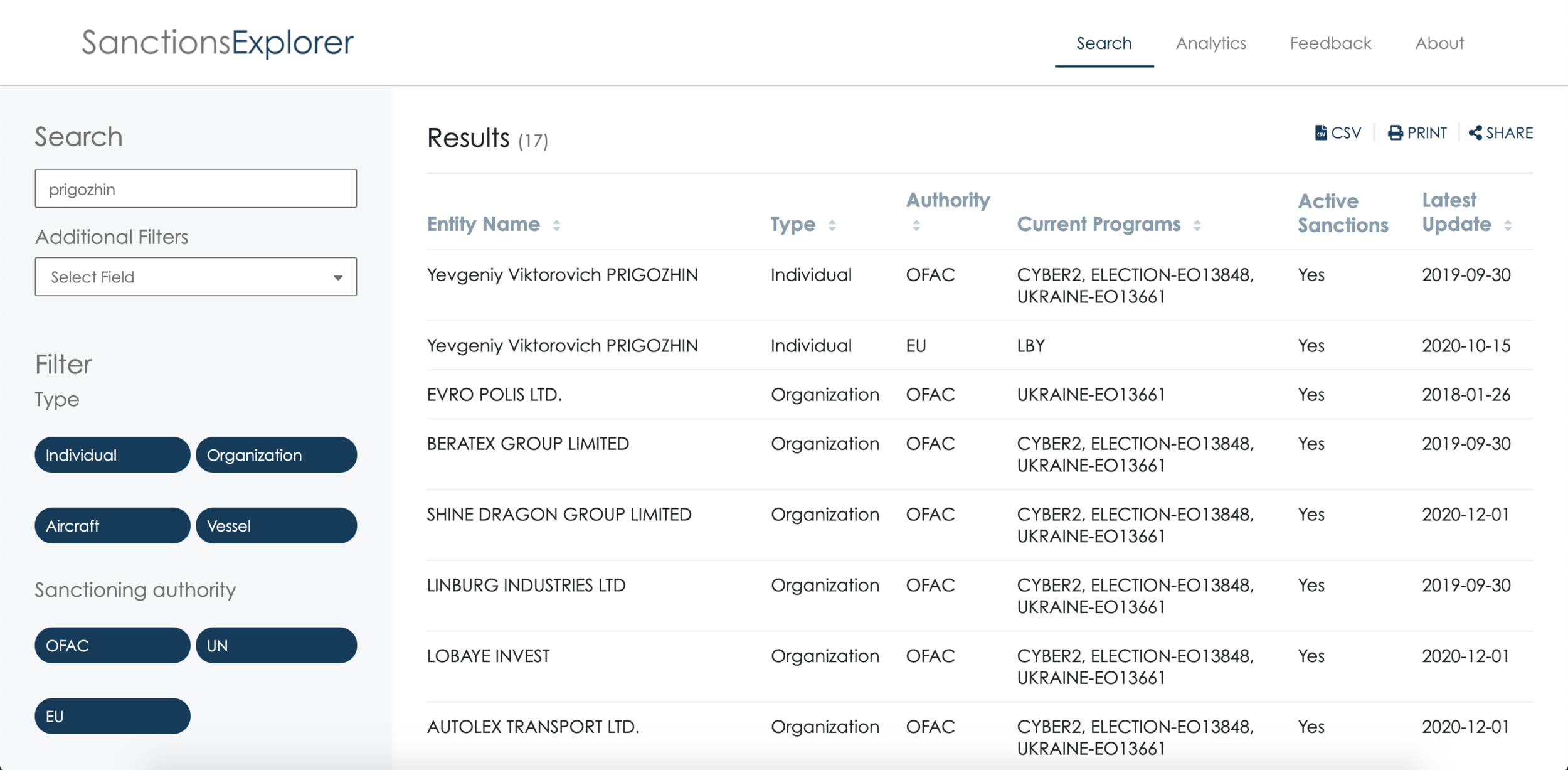Open LOBAYE INVEST entry

coord(488,656)
